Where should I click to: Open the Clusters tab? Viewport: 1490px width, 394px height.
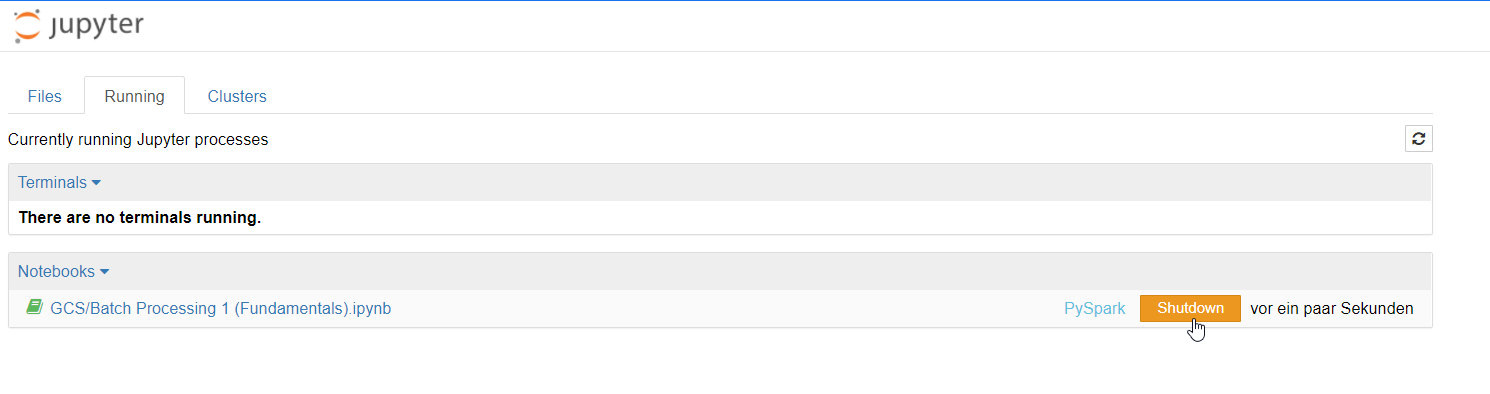click(237, 96)
